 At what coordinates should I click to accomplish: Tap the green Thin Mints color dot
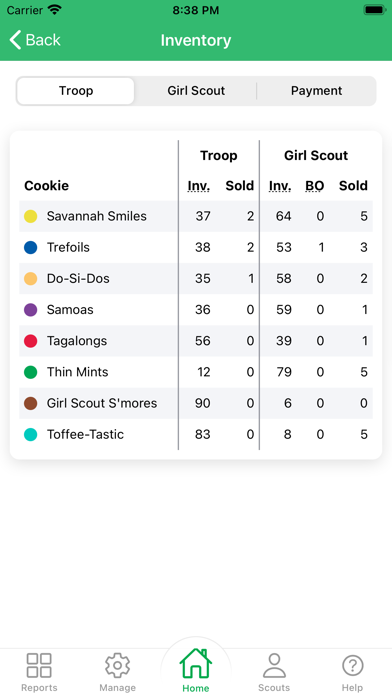point(31,372)
